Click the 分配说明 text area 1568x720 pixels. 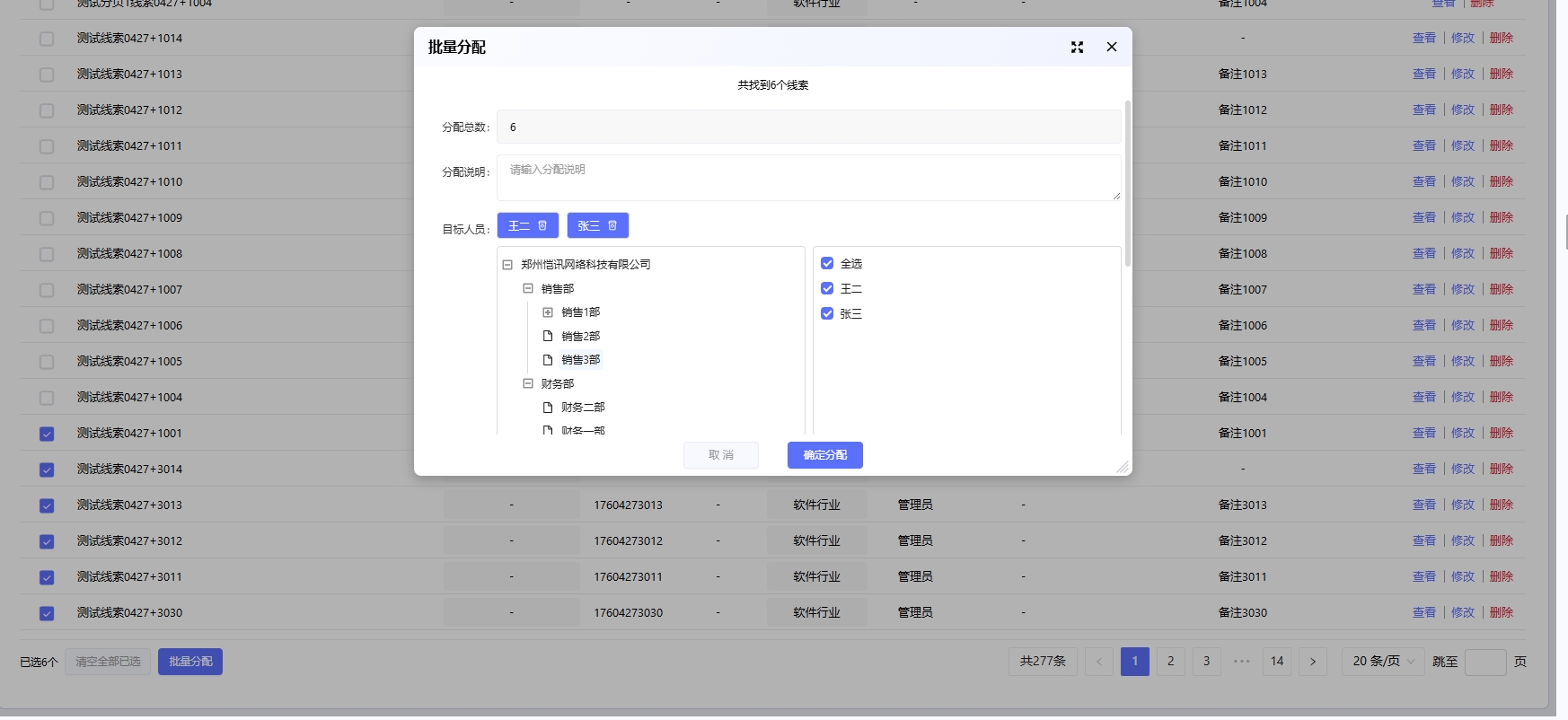pos(808,178)
